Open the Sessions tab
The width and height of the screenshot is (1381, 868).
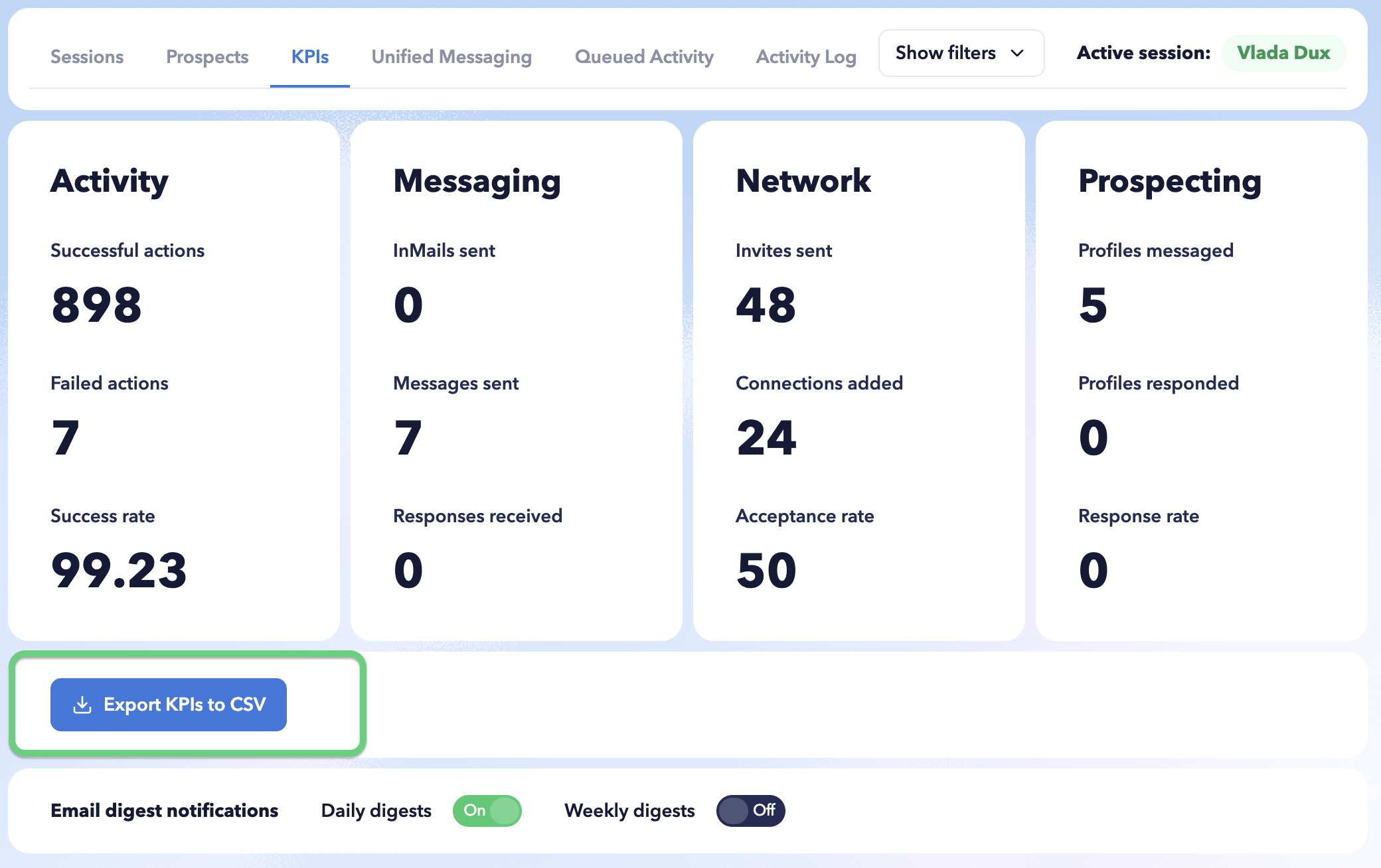click(87, 57)
